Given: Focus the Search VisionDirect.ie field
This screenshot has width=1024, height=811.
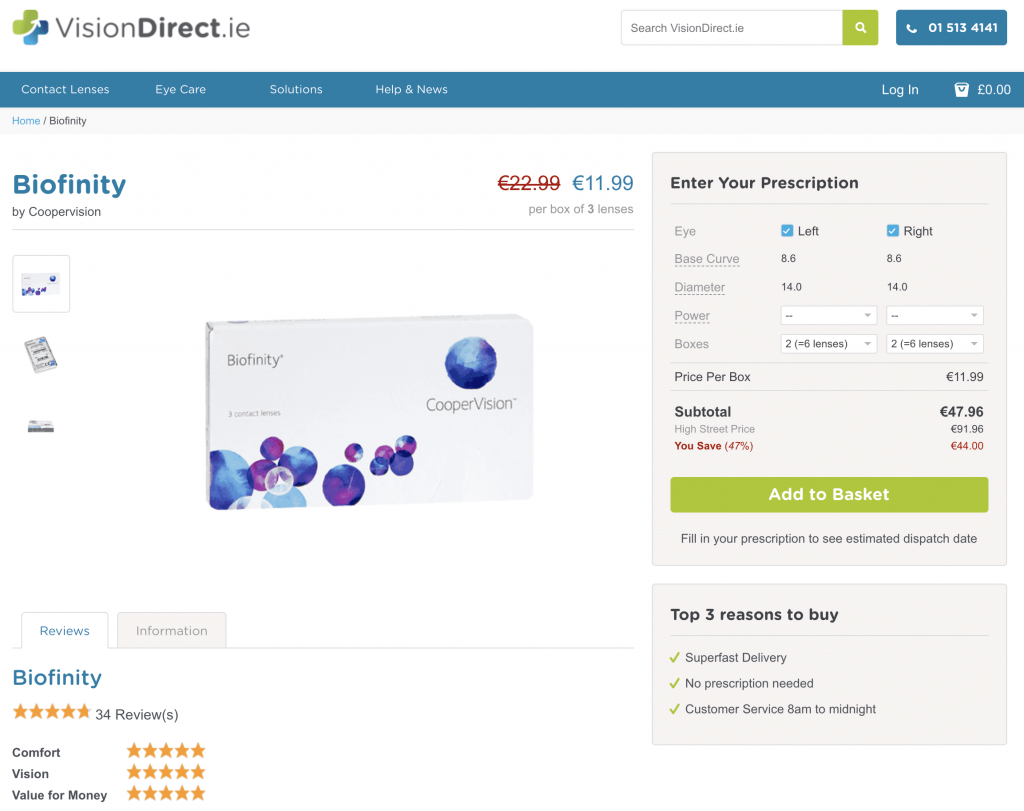Looking at the screenshot, I should (731, 27).
